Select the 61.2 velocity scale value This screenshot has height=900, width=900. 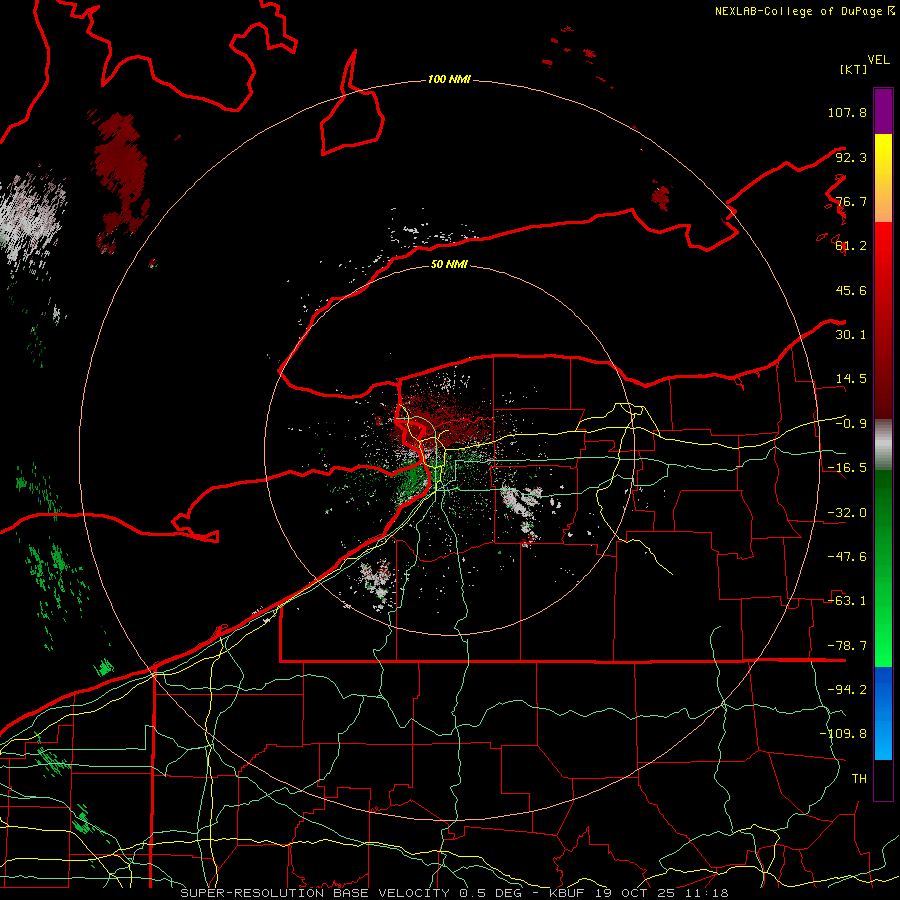(x=851, y=246)
